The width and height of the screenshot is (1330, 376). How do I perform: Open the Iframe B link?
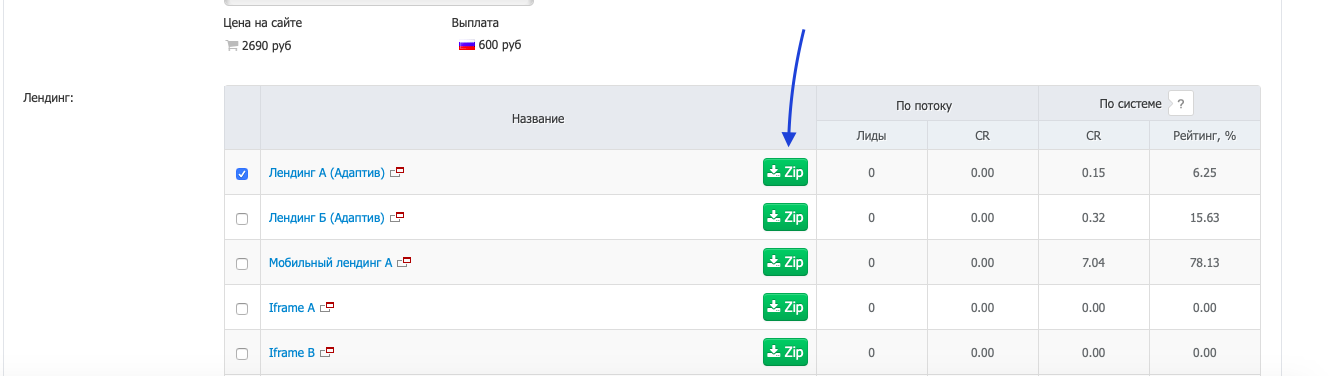coord(292,352)
